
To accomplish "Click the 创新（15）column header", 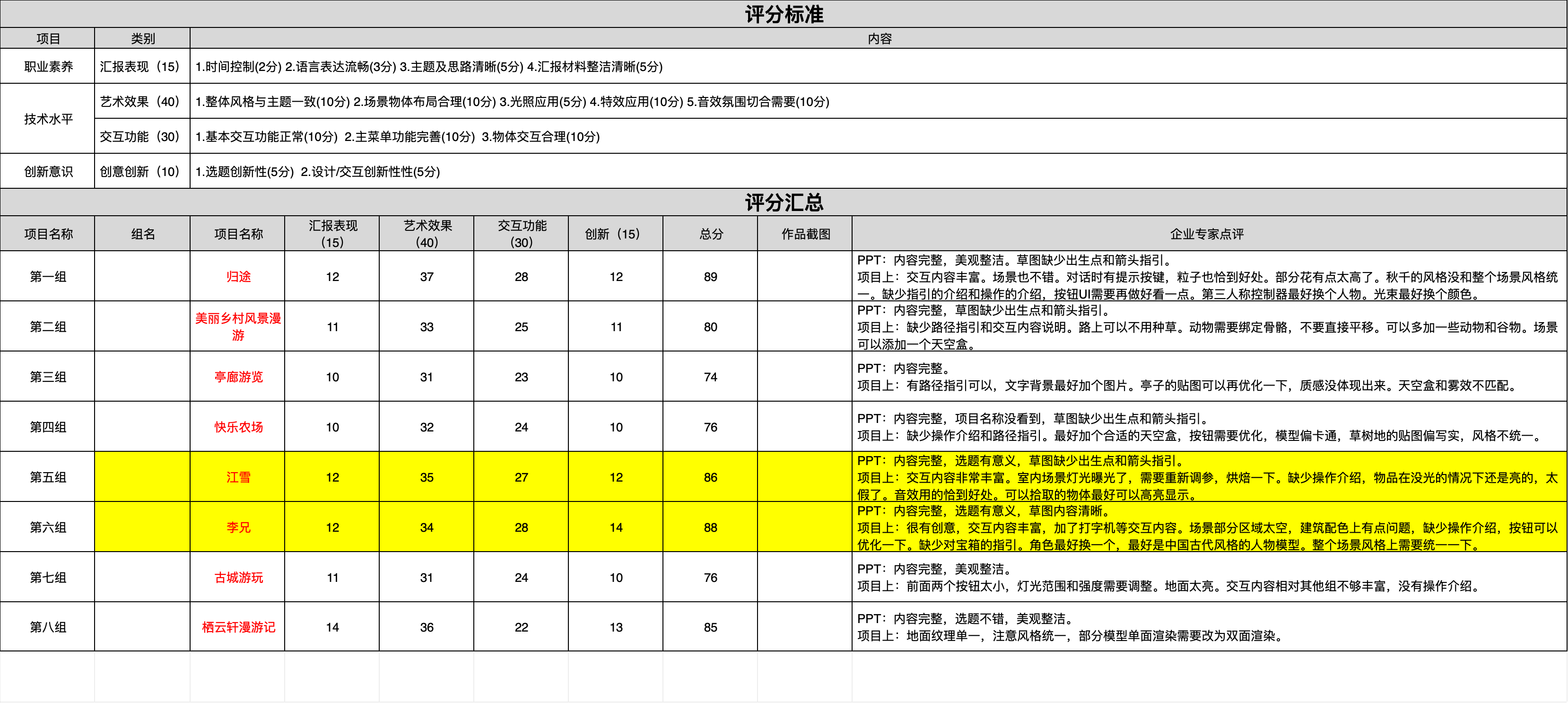I will pos(616,234).
